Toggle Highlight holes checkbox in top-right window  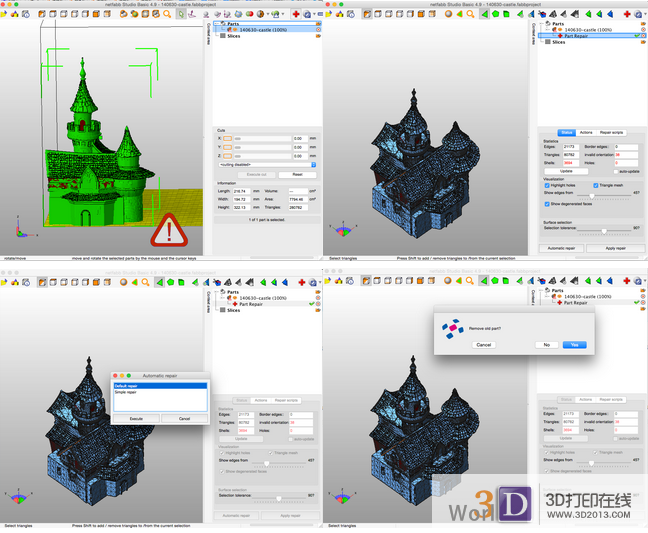[x=547, y=185]
